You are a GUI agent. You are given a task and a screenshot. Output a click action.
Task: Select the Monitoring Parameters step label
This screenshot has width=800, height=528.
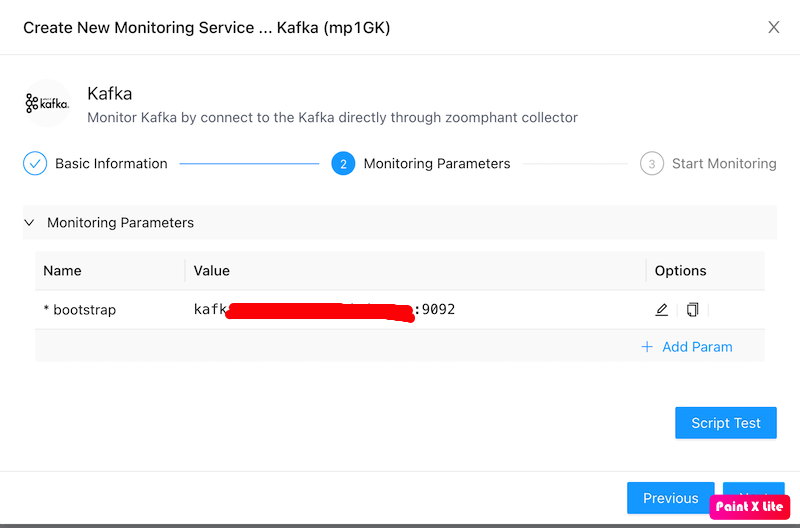pos(437,164)
